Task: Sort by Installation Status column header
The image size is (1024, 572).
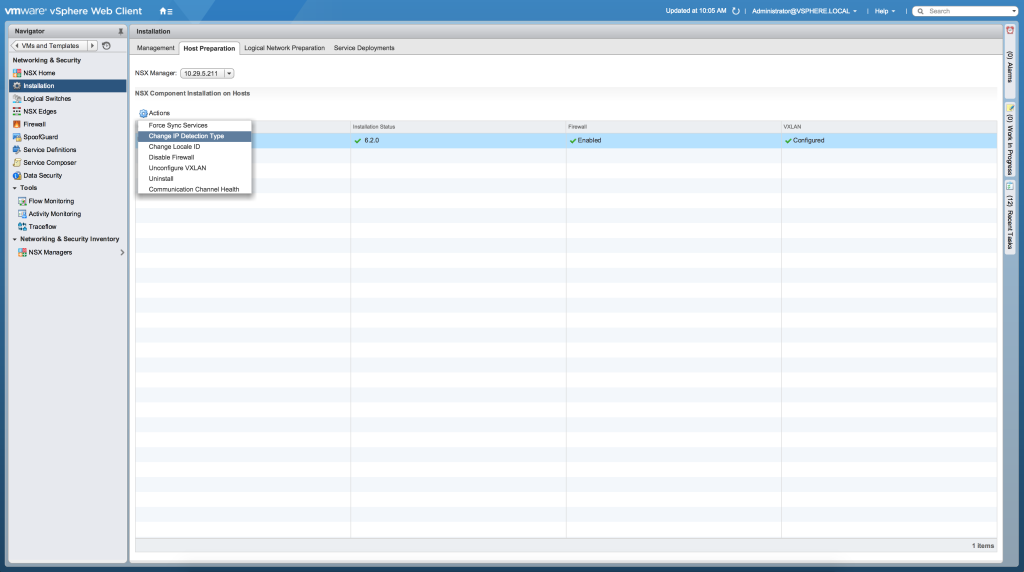Action: (x=458, y=127)
